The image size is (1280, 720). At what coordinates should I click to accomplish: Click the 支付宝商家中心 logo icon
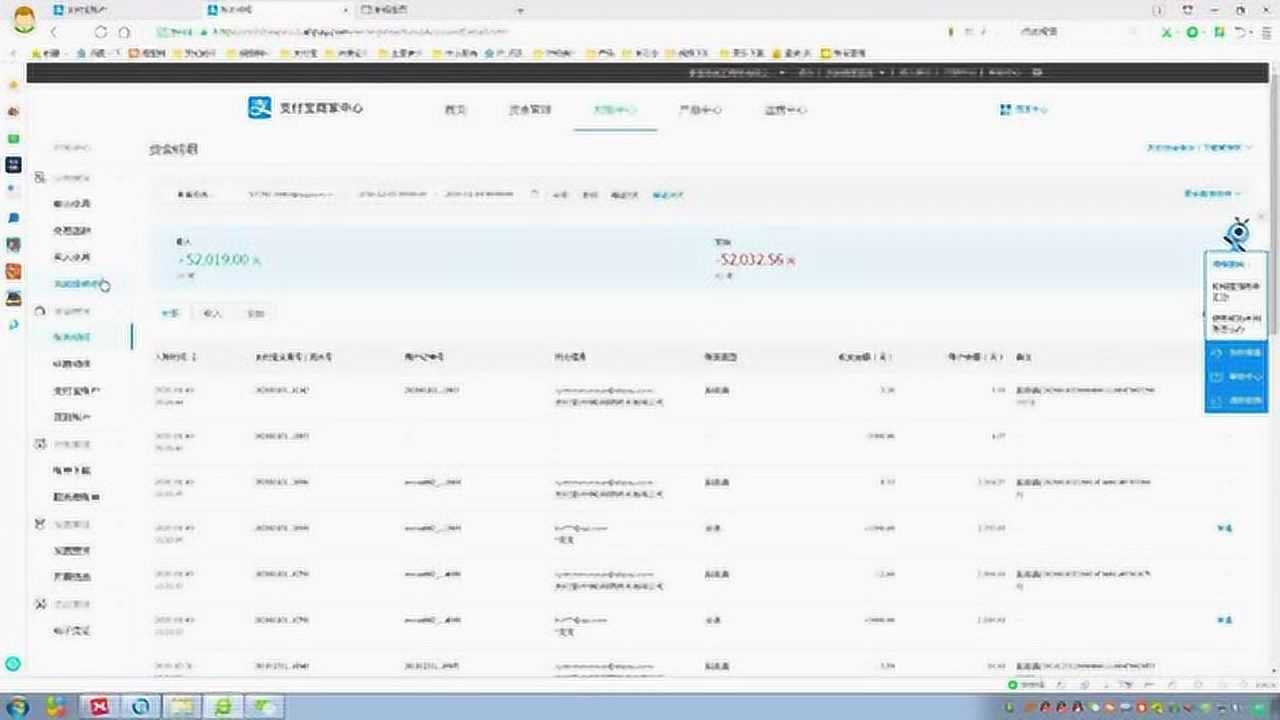[258, 108]
